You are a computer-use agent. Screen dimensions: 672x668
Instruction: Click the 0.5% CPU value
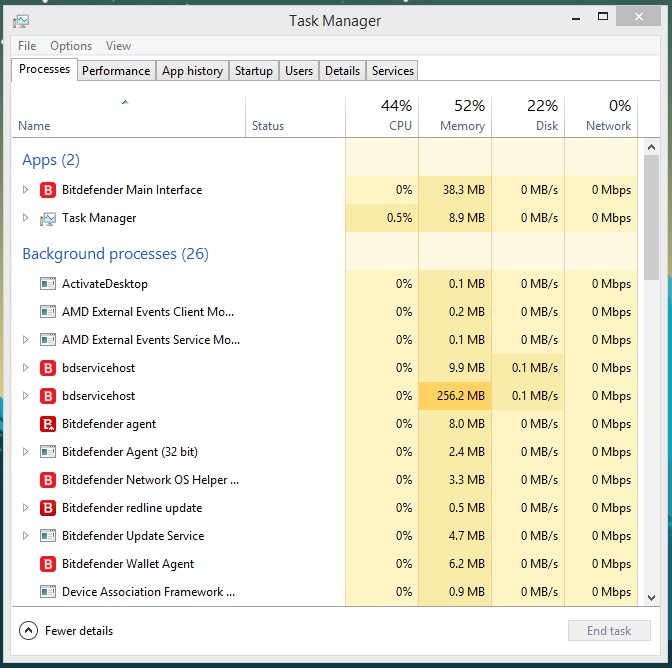(x=399, y=218)
